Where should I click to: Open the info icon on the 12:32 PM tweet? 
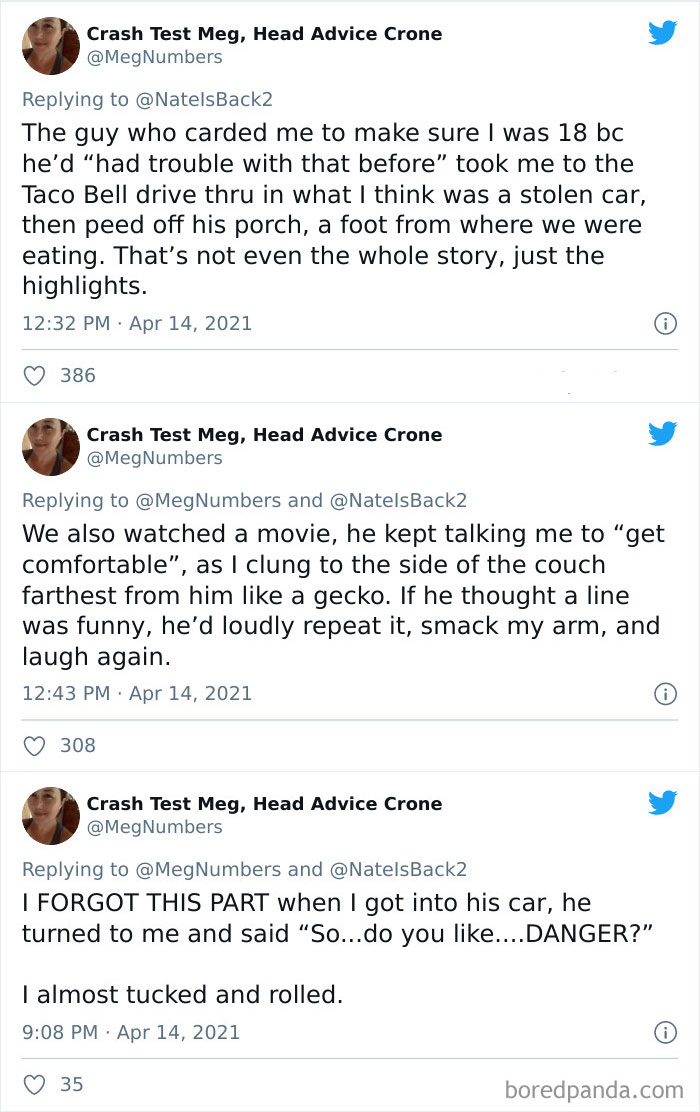[665, 323]
